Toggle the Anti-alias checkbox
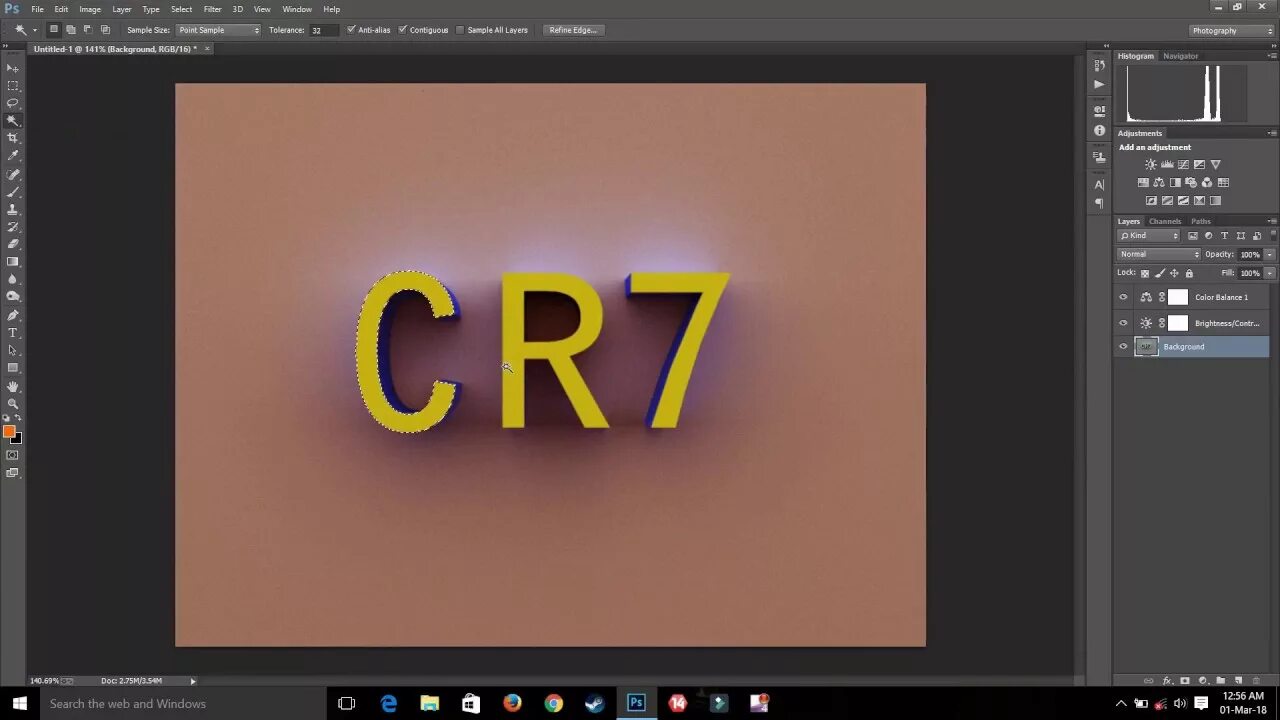The width and height of the screenshot is (1280, 720). (x=351, y=30)
